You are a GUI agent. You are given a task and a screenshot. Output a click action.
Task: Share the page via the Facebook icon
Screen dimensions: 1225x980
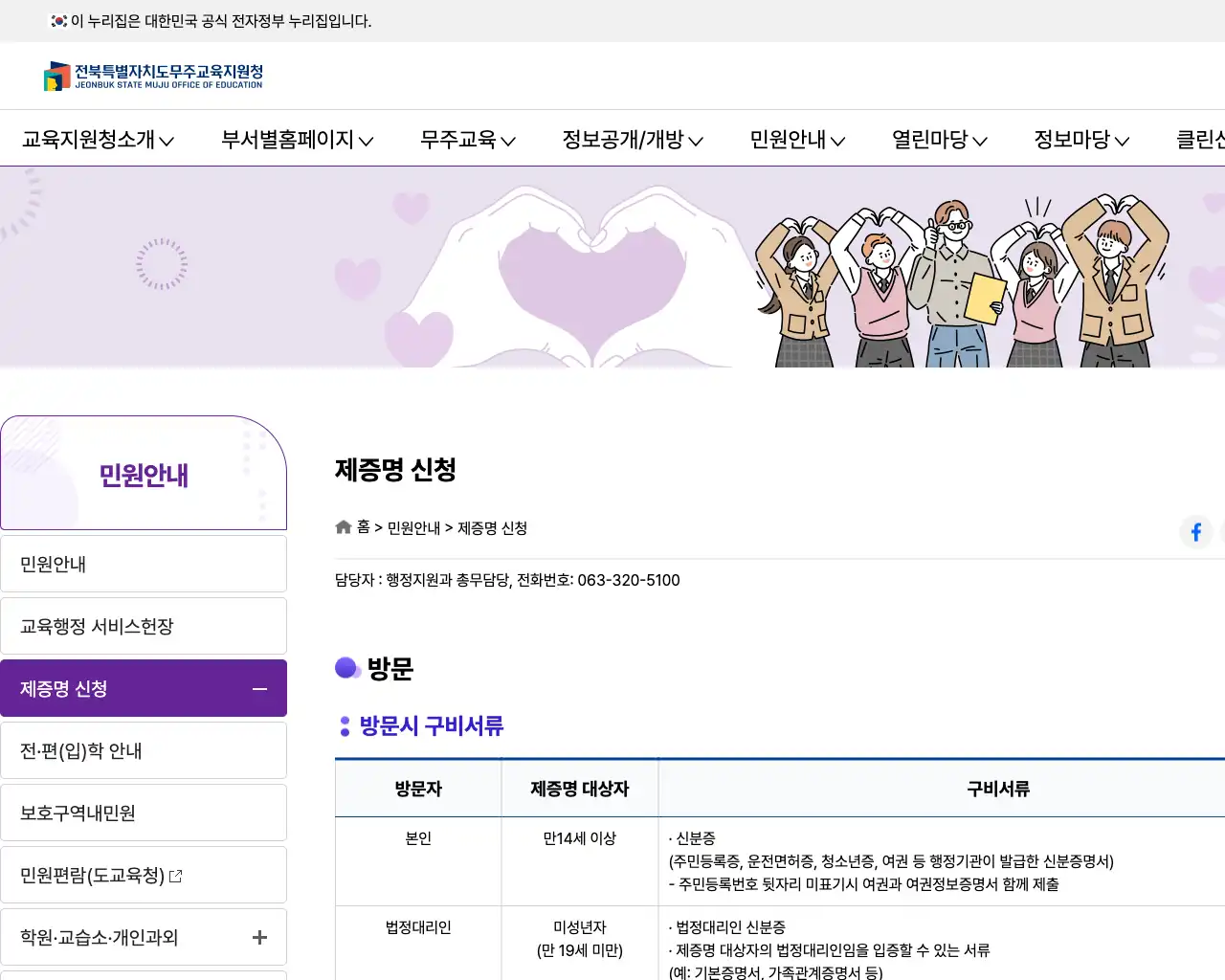(1196, 531)
